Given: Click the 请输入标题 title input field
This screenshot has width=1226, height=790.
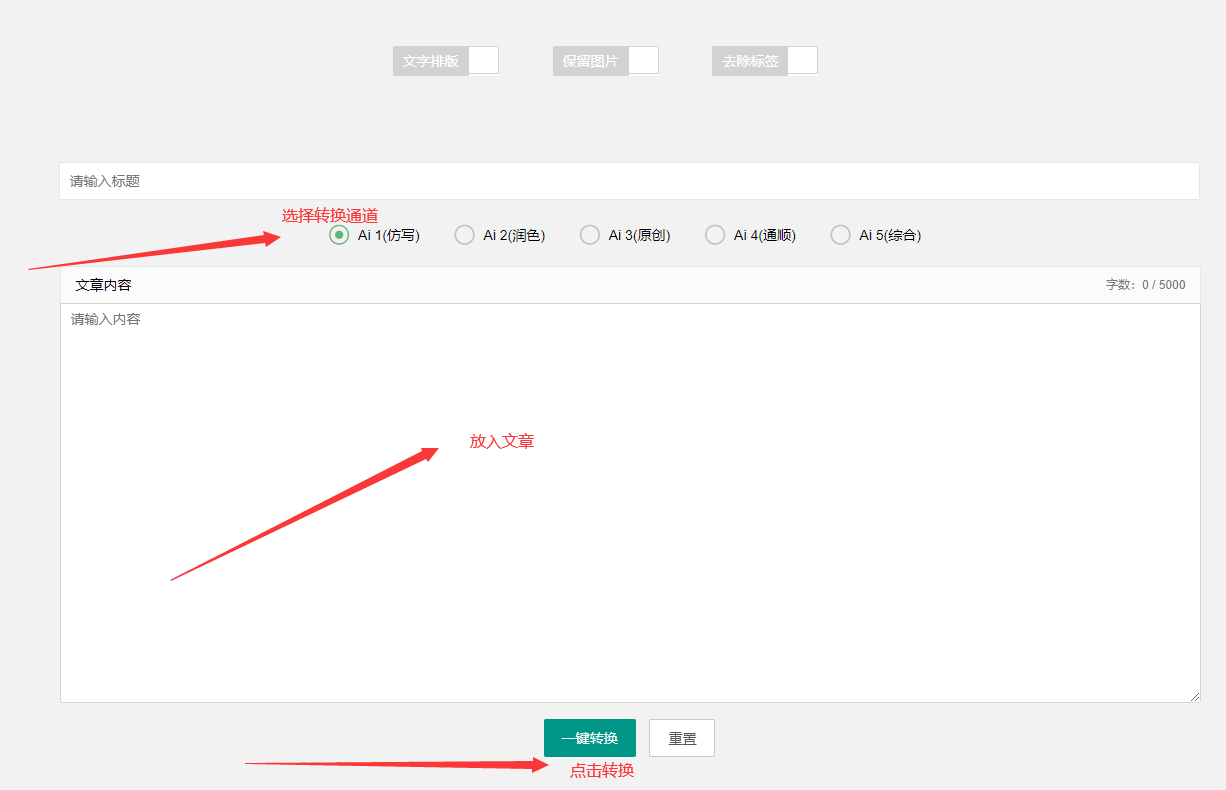Looking at the screenshot, I should pyautogui.click(x=629, y=181).
